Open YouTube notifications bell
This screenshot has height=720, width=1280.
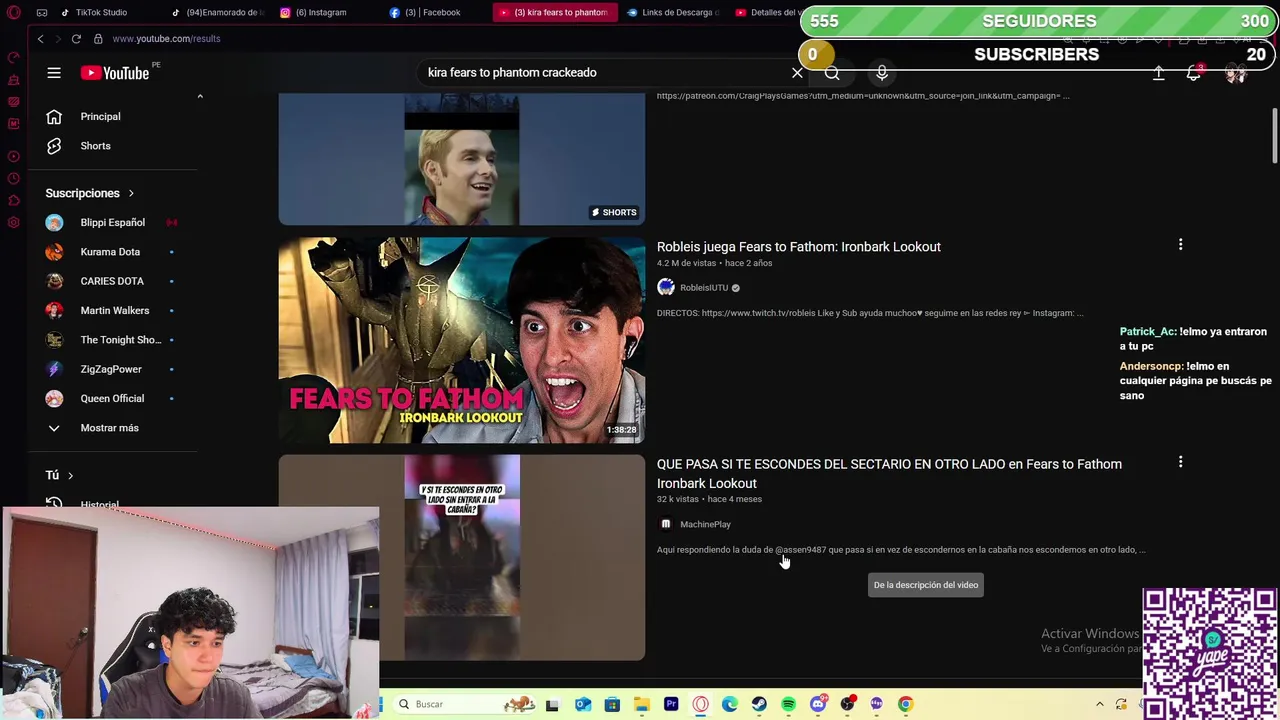pos(1194,73)
